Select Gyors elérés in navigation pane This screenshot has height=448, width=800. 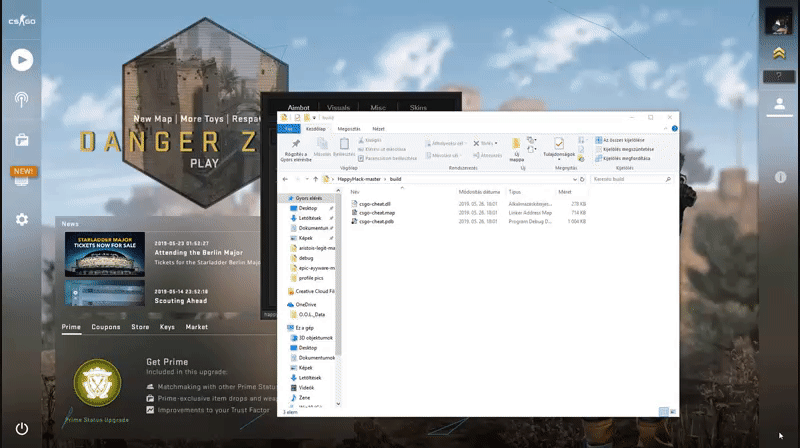tap(308, 198)
